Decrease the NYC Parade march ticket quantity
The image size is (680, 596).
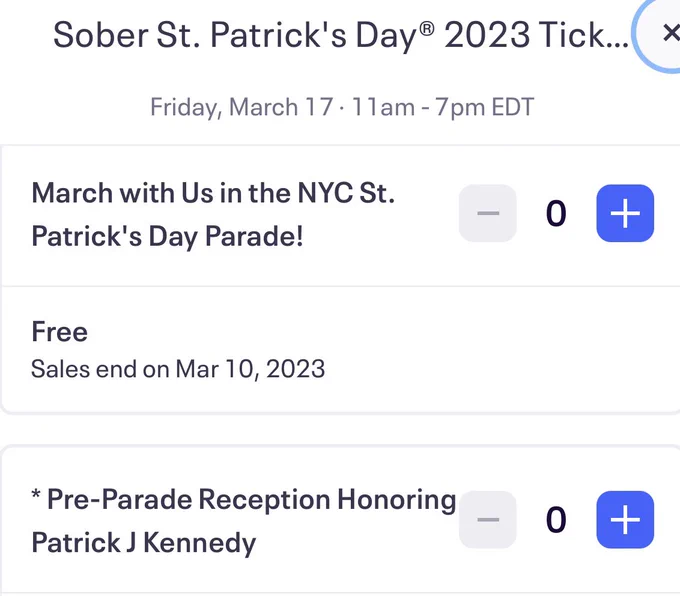tap(488, 213)
